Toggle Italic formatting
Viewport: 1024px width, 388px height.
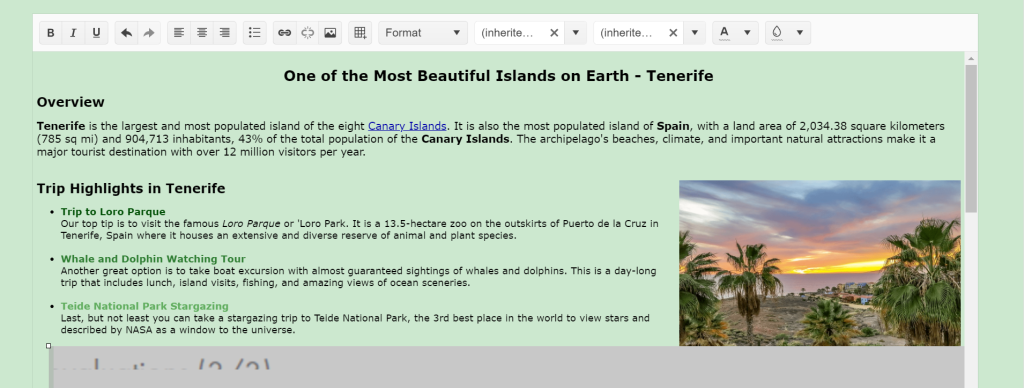point(73,33)
